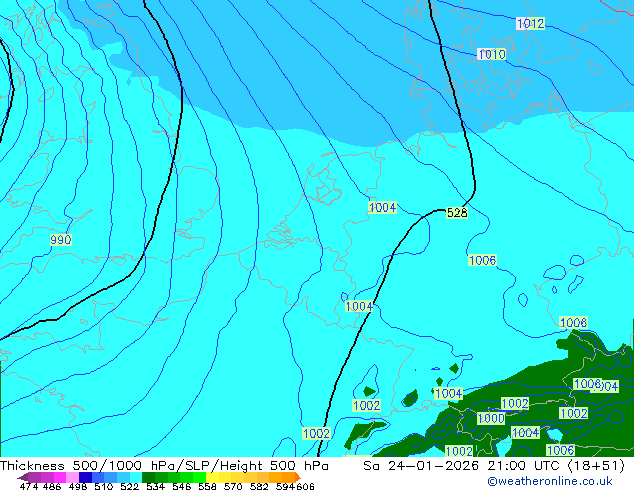This screenshot has width=634, height=490.
Task: Click the pale pink swatch above 498
Action: 72,477
